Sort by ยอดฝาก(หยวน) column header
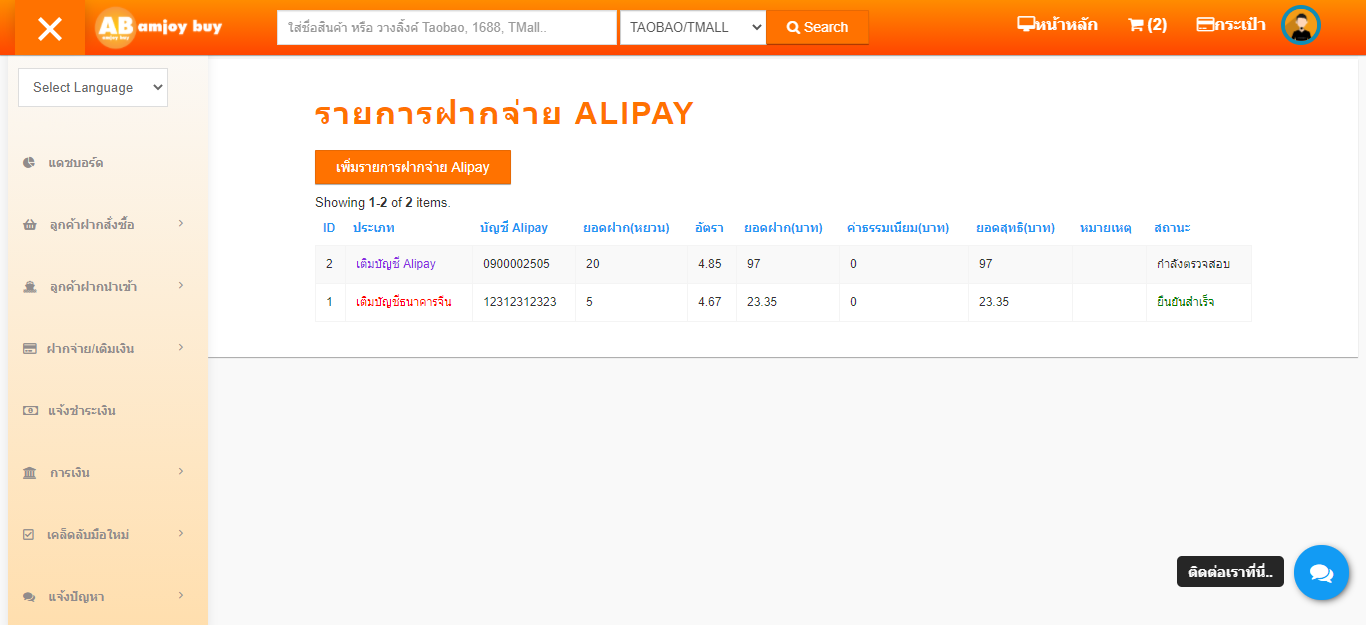This screenshot has height=625, width=1366. (626, 228)
